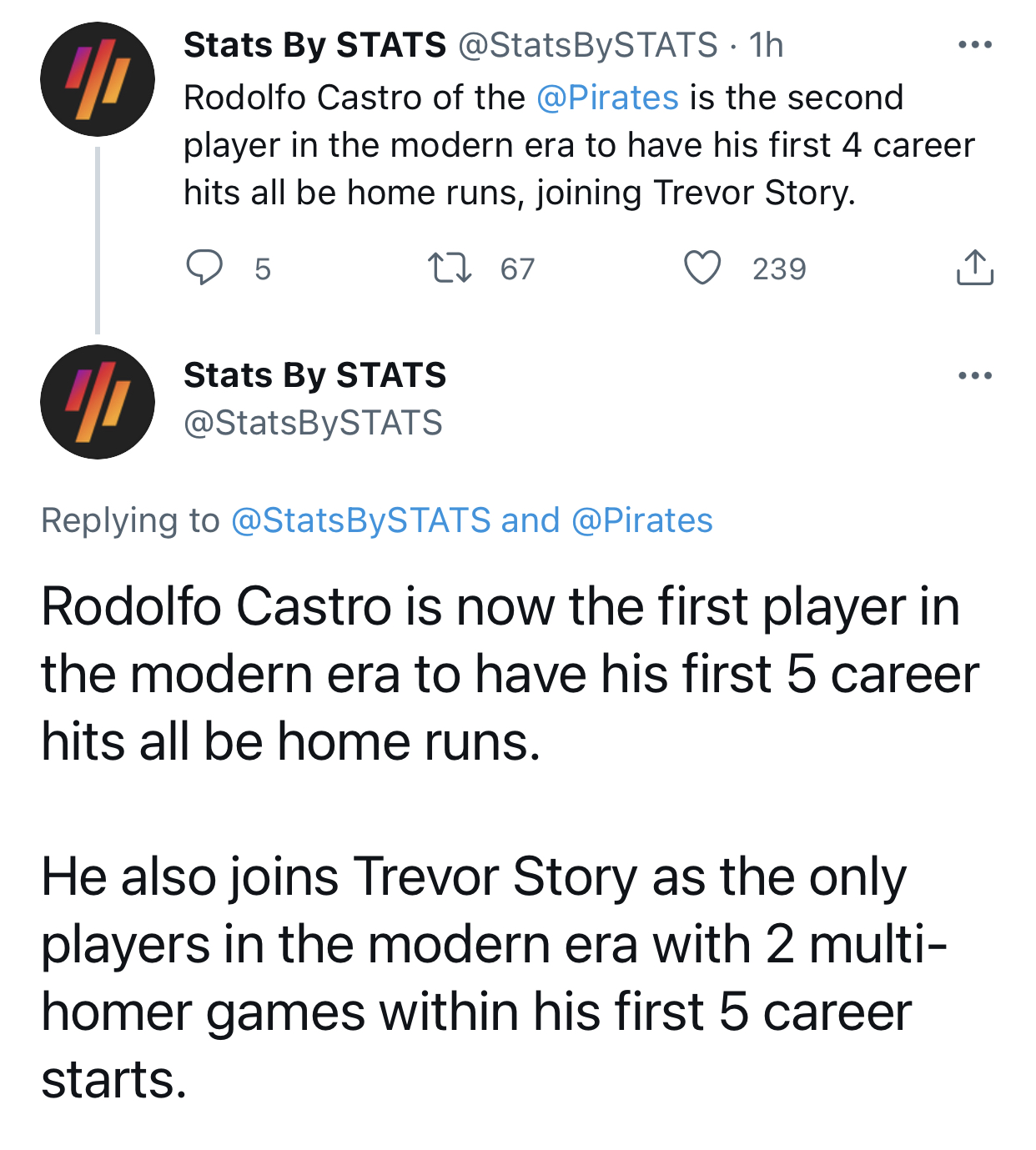Tap the reply speech bubble icon
Screen dimensions: 1036x1150
(x=204, y=268)
